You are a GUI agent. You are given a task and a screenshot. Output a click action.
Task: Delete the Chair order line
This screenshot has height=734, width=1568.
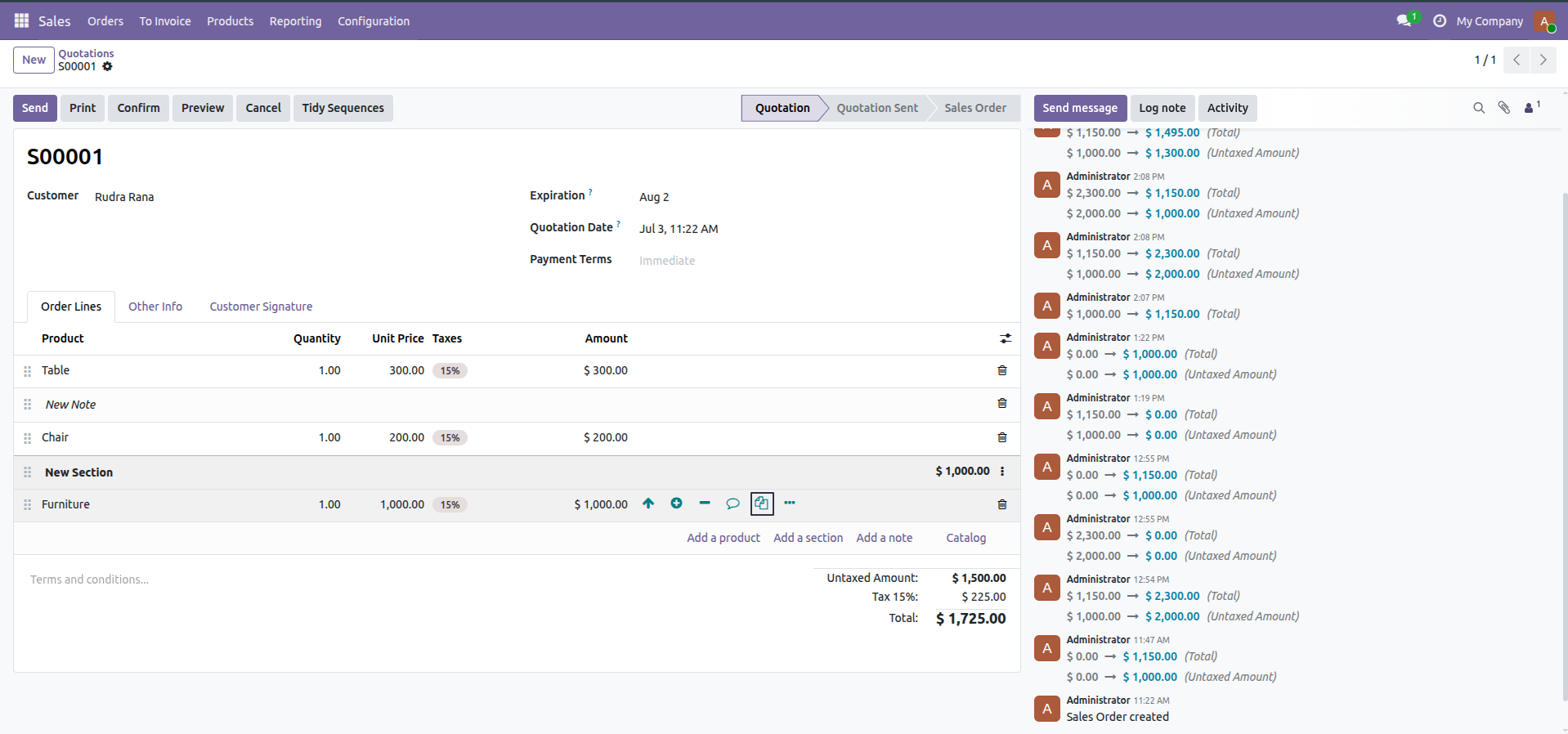click(1002, 437)
